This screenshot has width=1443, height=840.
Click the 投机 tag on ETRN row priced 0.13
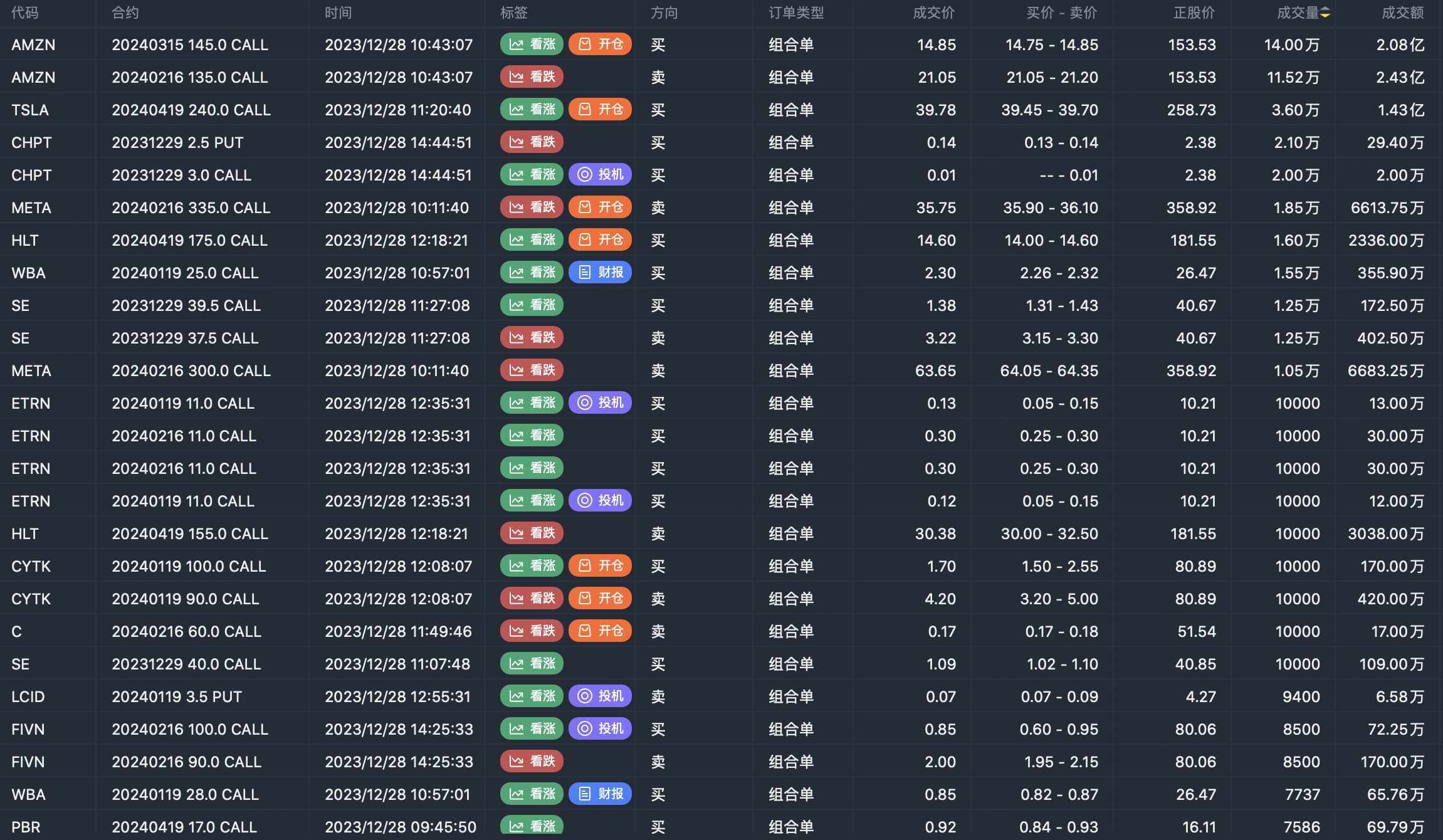(x=600, y=402)
